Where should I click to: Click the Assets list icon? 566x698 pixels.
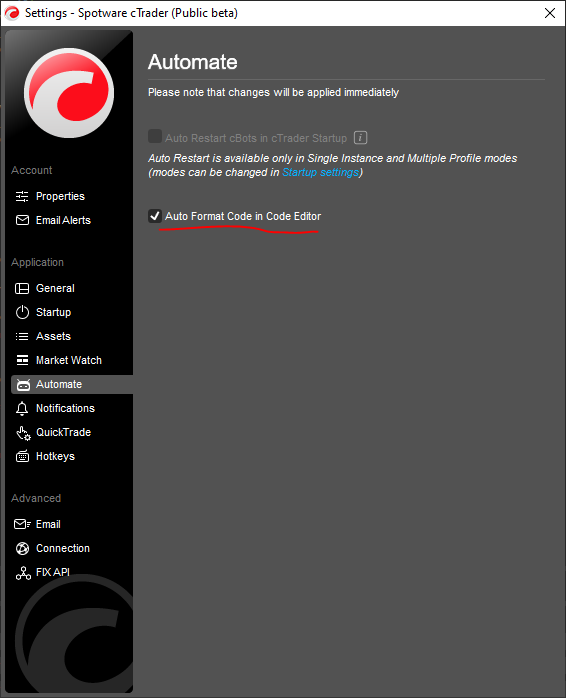(x=22, y=337)
